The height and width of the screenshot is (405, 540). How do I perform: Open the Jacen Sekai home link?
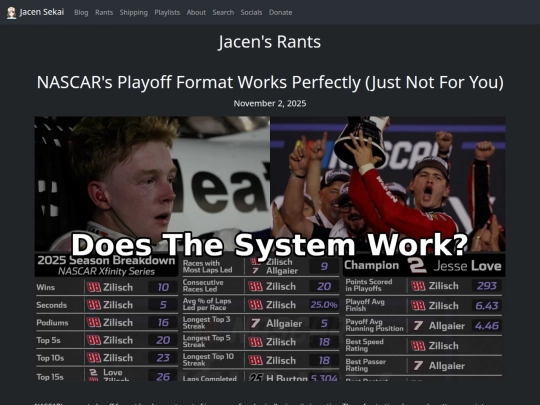click(x=35, y=12)
